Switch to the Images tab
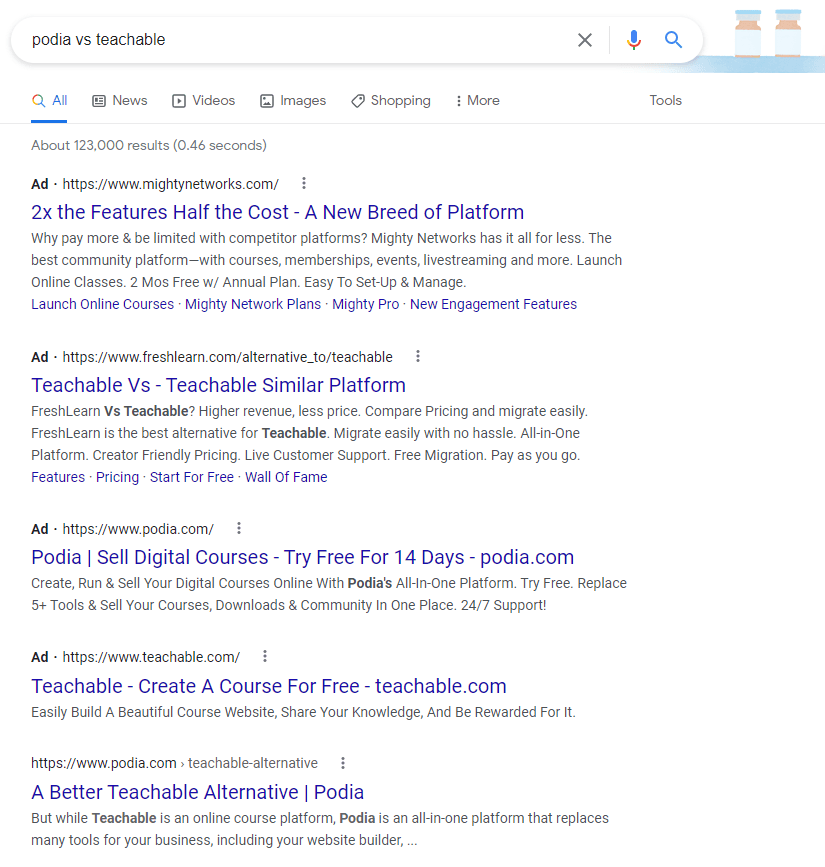 [293, 101]
